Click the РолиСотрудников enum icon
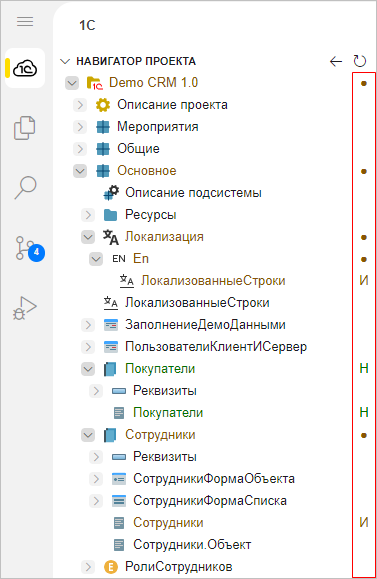This screenshot has height=579, width=377. [x=111, y=567]
